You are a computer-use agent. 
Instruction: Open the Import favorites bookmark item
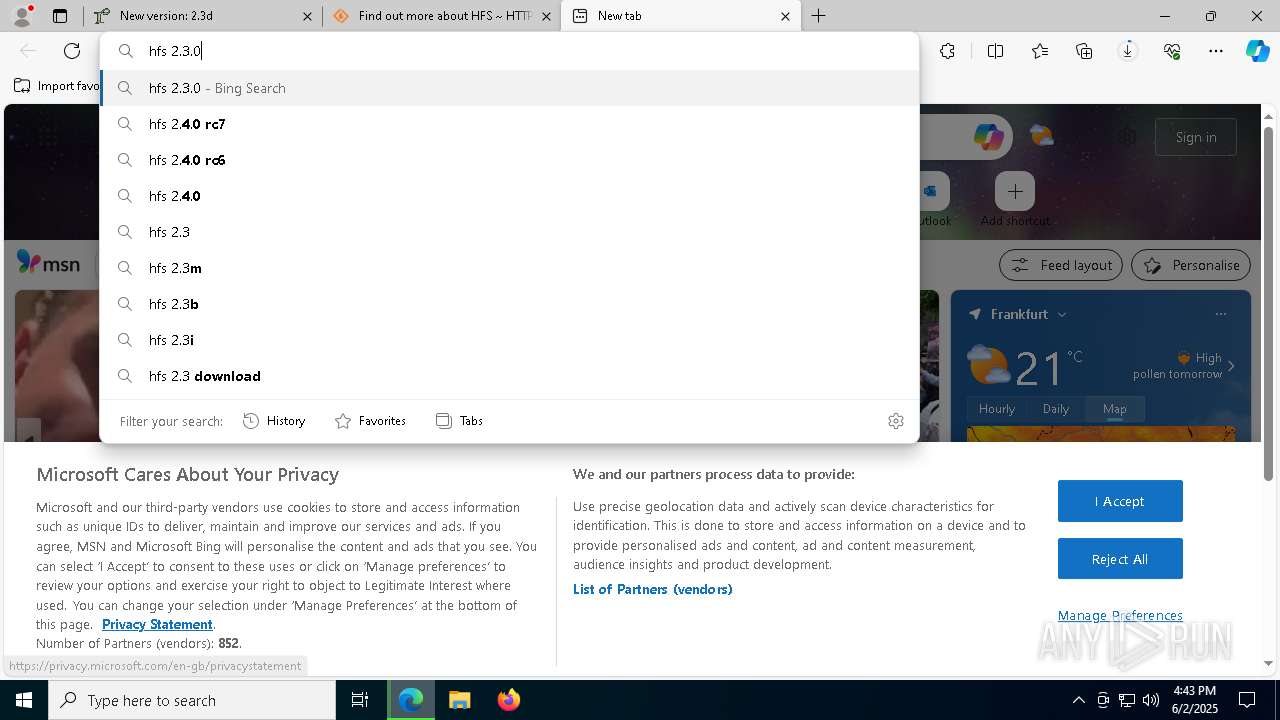point(57,86)
